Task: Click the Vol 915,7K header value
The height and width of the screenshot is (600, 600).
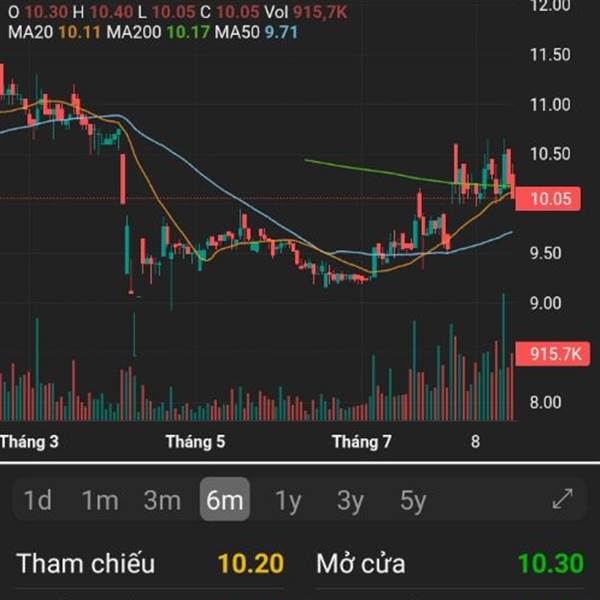Action: [306, 12]
